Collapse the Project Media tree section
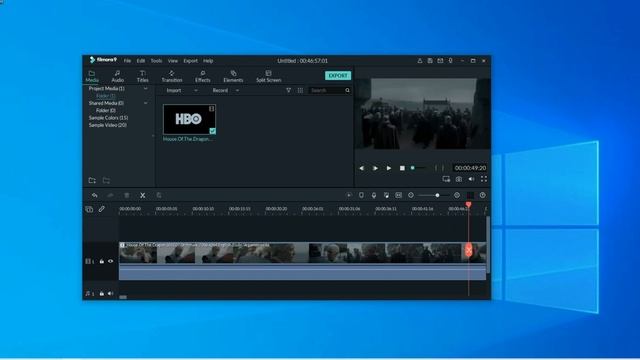Image resolution: width=640 pixels, height=360 pixels. tap(145, 89)
